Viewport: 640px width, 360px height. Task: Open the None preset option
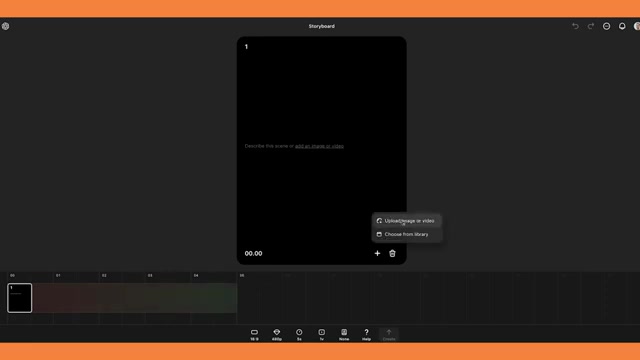[x=344, y=335]
